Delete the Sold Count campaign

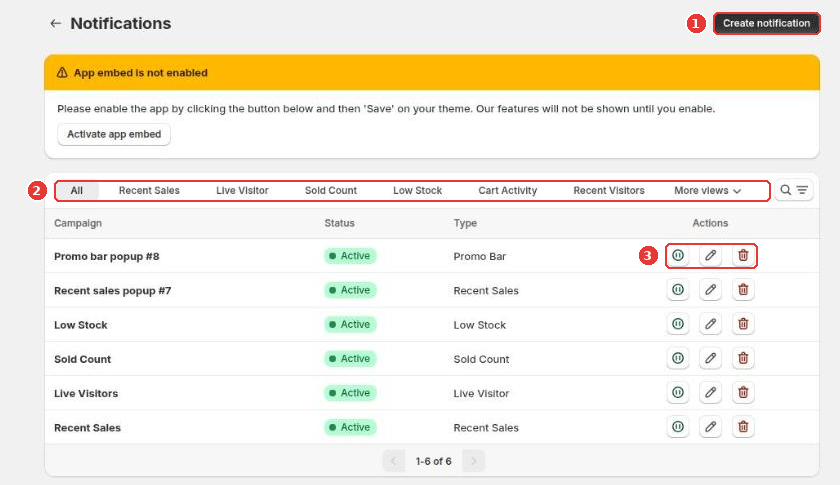[x=743, y=359]
